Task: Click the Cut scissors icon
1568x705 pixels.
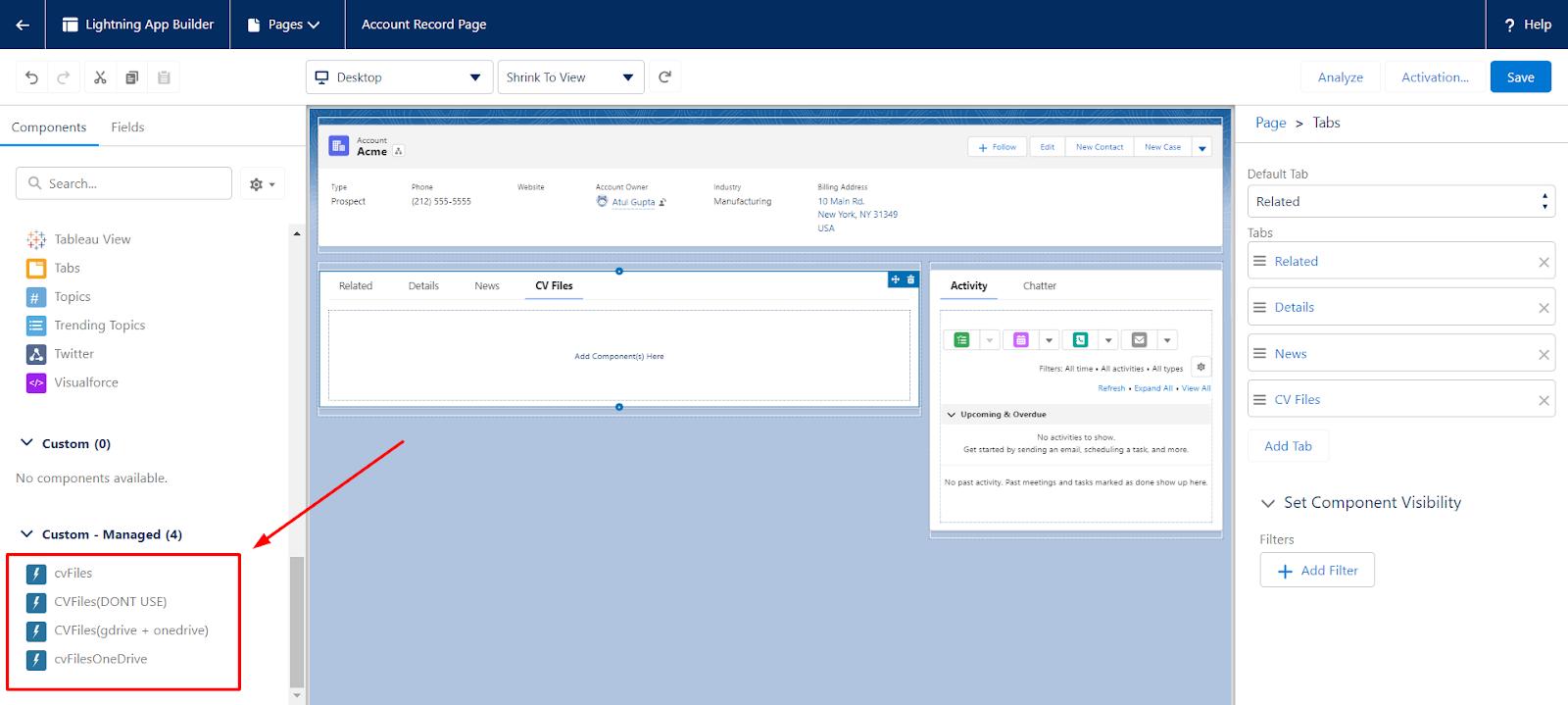Action: [x=100, y=77]
